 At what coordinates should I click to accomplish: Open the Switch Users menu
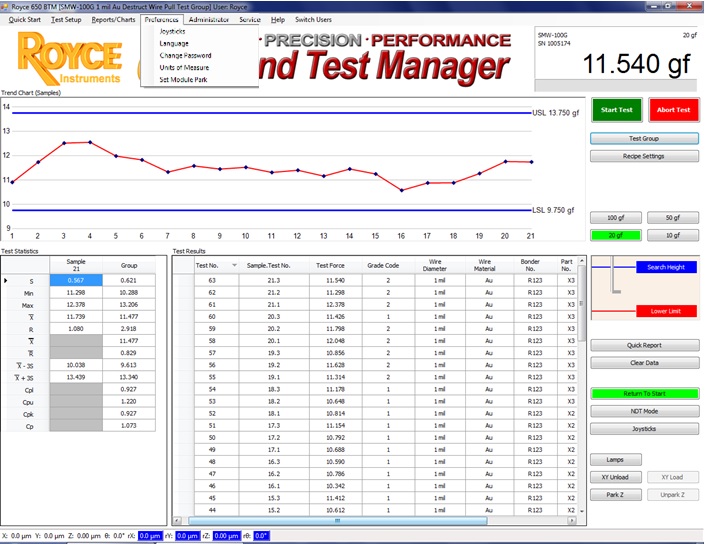313,20
